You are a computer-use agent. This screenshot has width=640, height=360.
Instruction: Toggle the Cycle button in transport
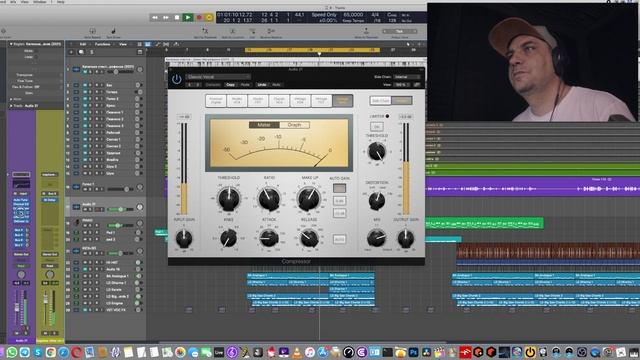[209, 17]
